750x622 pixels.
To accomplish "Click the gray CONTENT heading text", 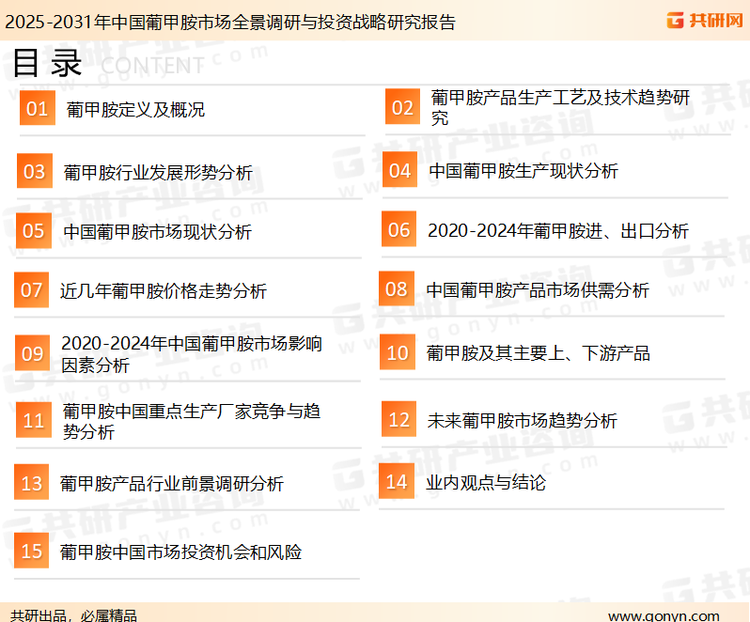I will [153, 66].
